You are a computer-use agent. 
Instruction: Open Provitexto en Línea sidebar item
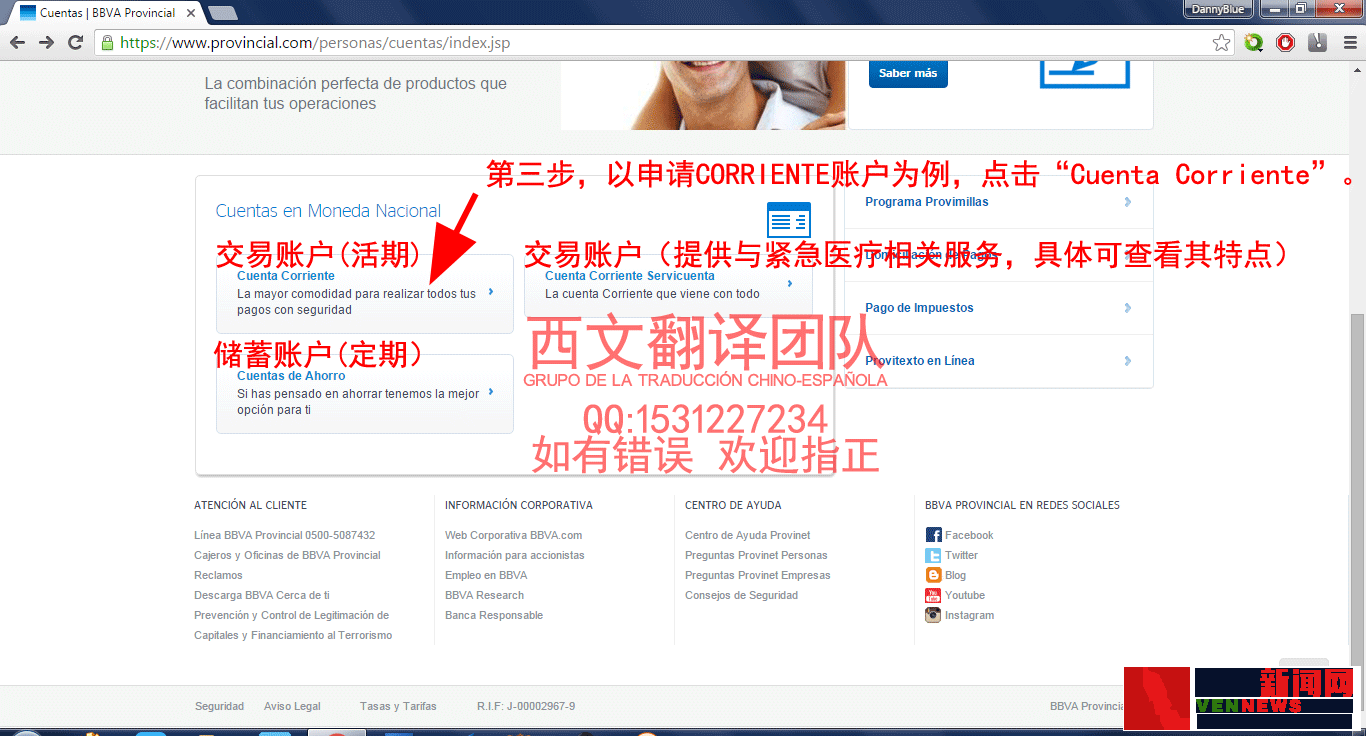[920, 361]
